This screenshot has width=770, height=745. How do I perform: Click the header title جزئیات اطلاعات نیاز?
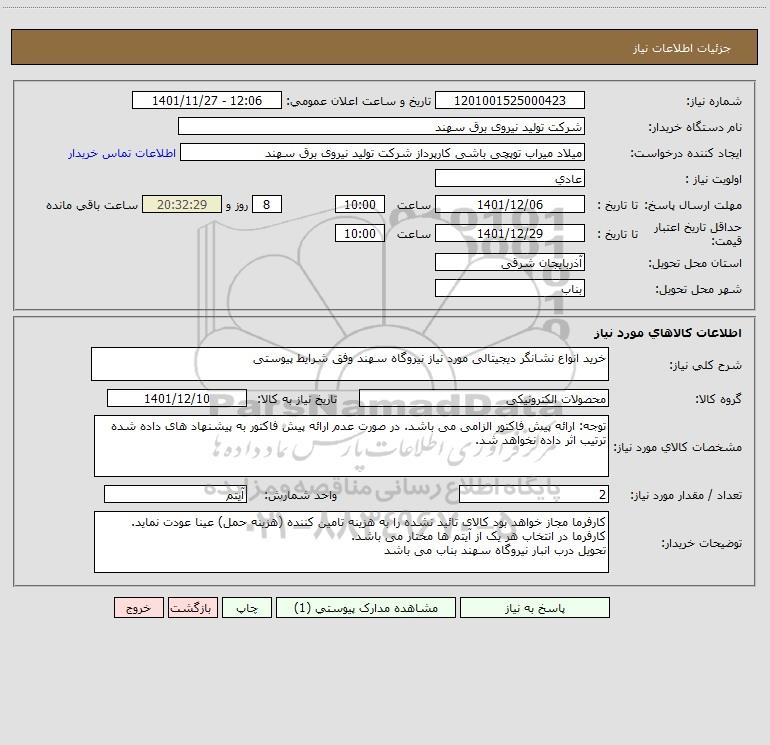pyautogui.click(x=682, y=48)
